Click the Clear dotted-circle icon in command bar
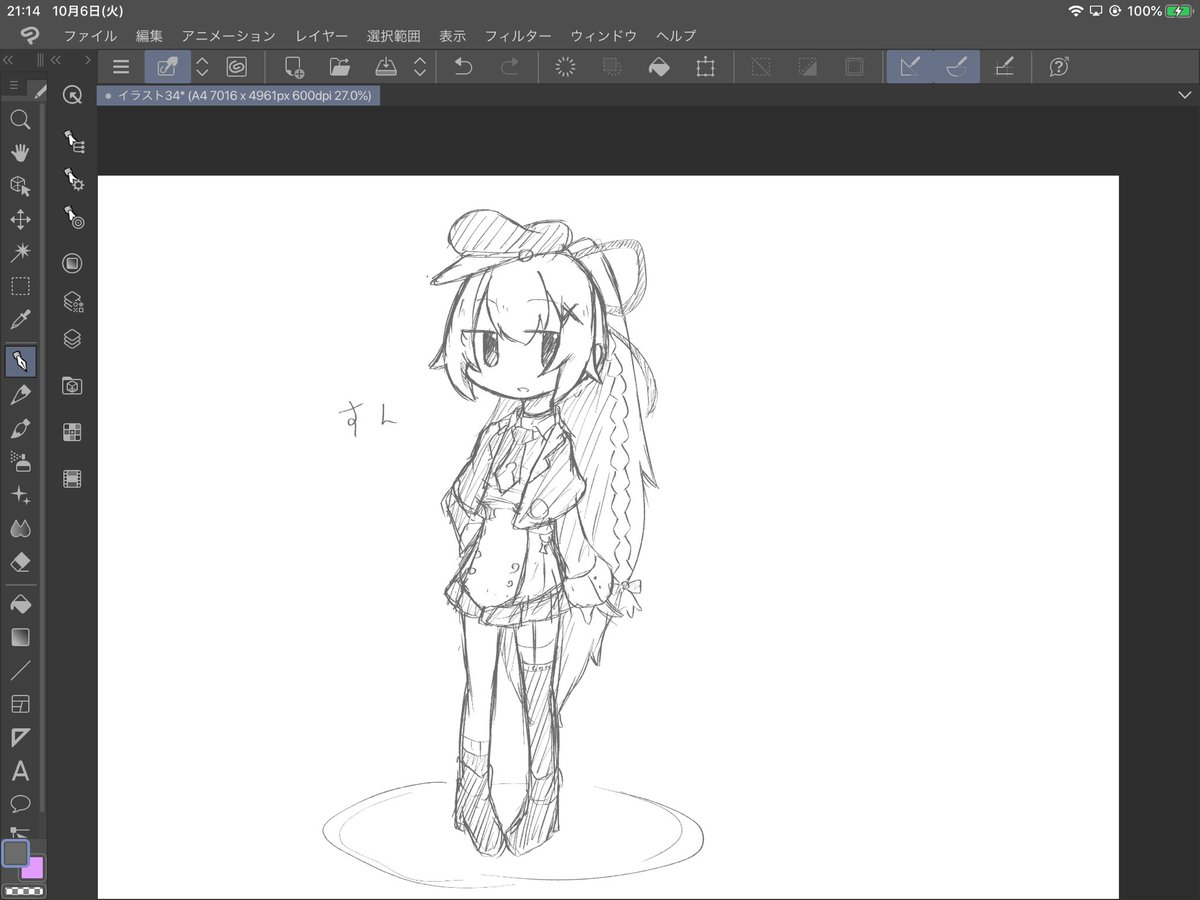This screenshot has width=1200, height=900. tap(566, 67)
